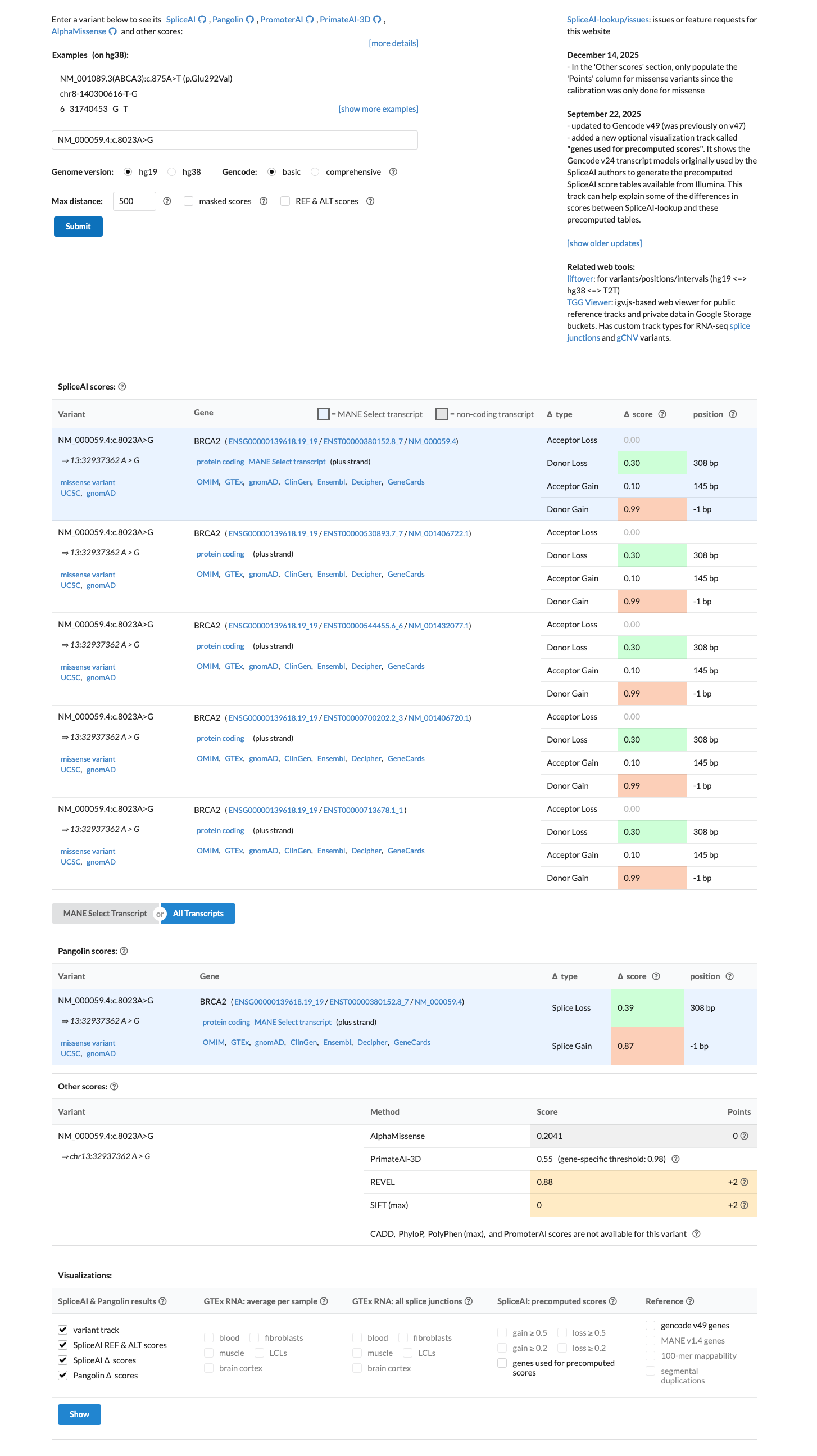Viewport: 817px width, 1456px height.
Task: Expand the [more details] link
Action: tap(394, 43)
